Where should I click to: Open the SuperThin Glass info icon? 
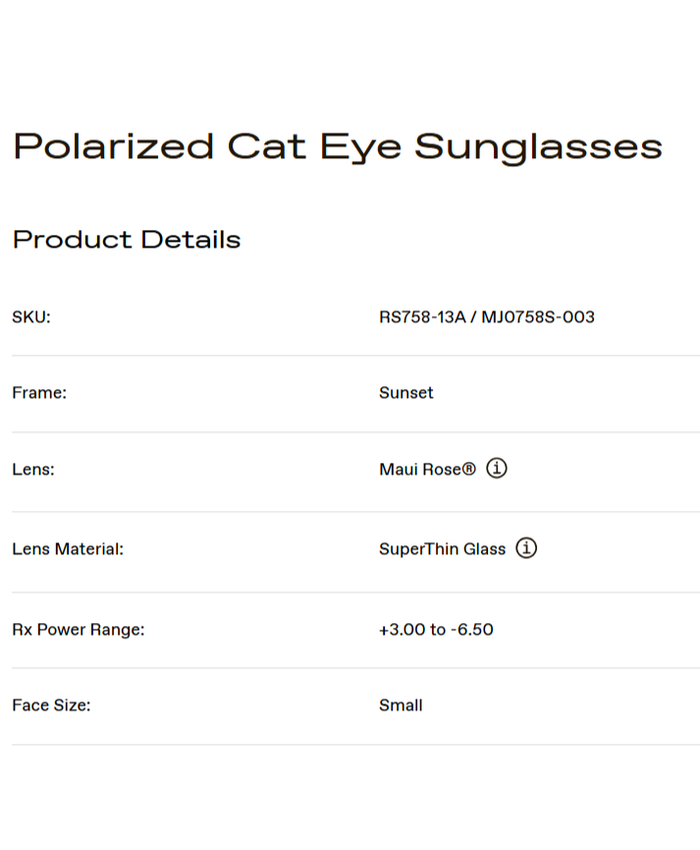tap(527, 548)
